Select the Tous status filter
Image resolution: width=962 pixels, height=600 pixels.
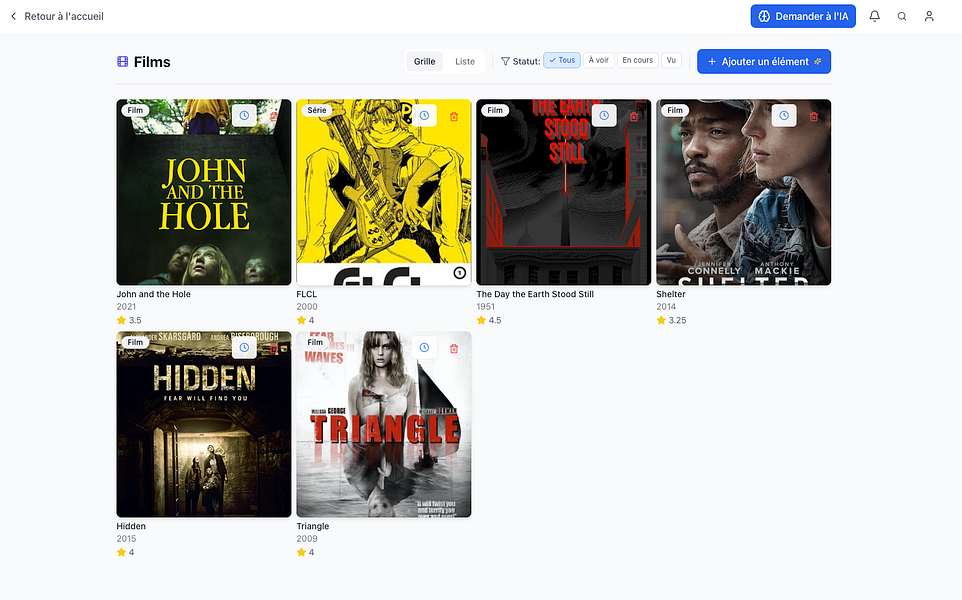pyautogui.click(x=562, y=60)
